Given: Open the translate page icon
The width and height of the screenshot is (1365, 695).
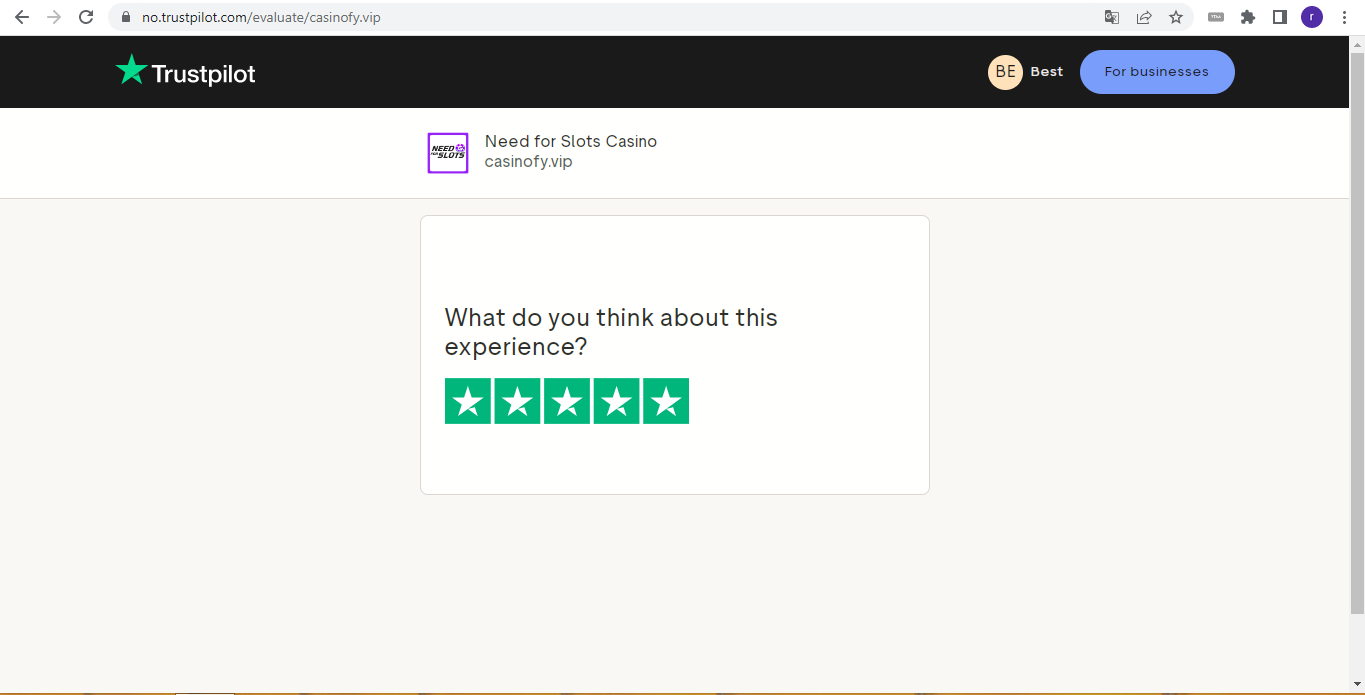Looking at the screenshot, I should pos(1112,17).
